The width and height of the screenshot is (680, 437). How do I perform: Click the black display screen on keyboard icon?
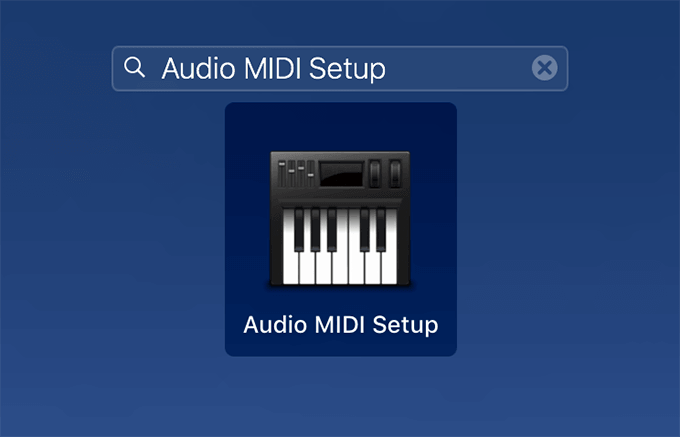click(x=341, y=174)
